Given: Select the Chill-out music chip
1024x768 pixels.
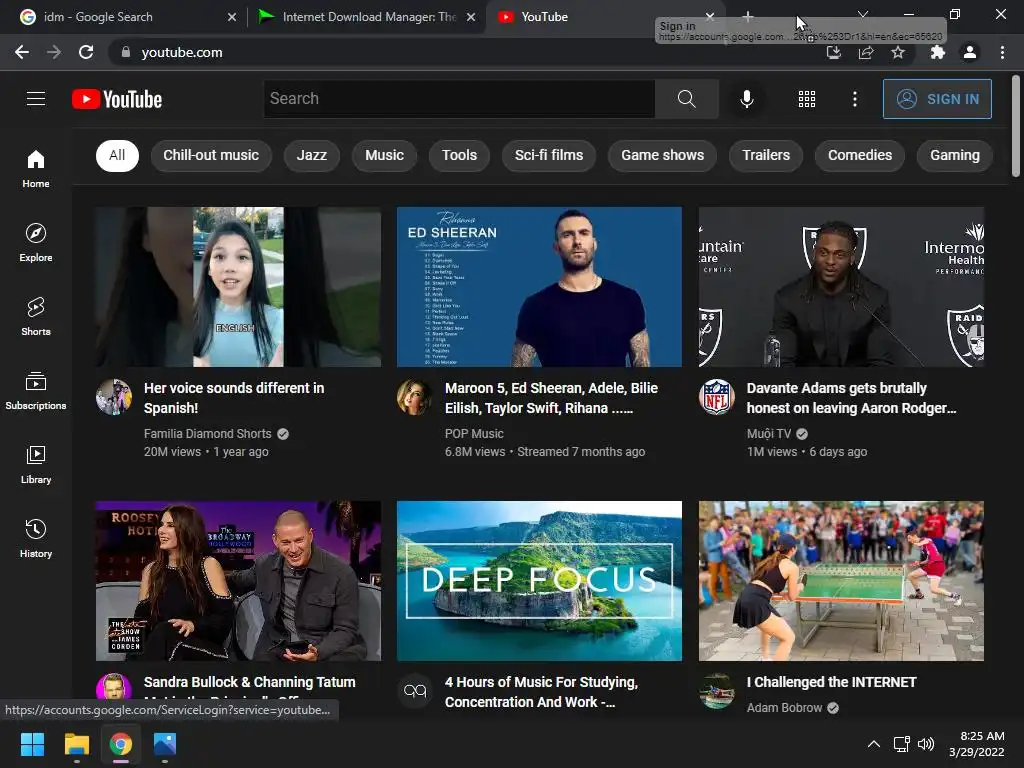Looking at the screenshot, I should pyautogui.click(x=211, y=155).
